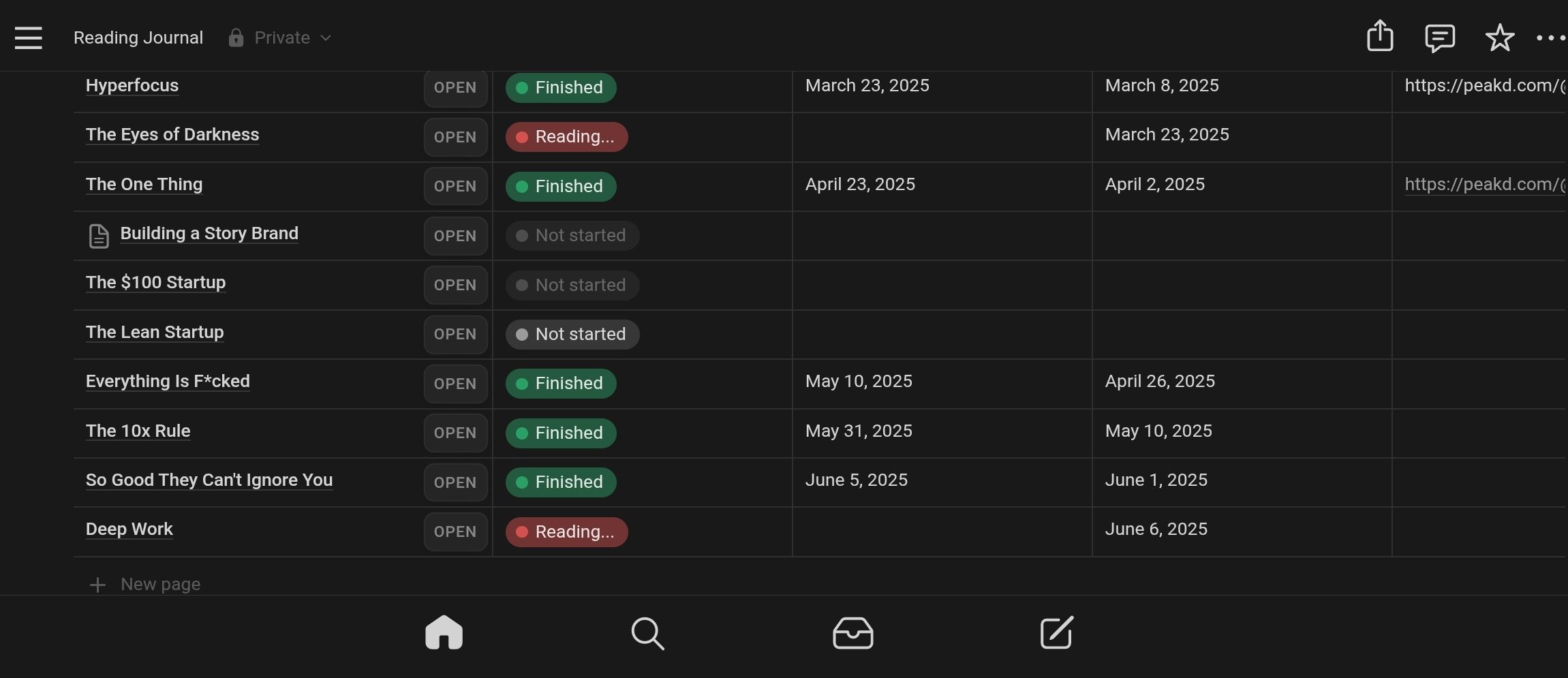The image size is (1568, 678).
Task: Open the hamburger sidebar menu
Action: pyautogui.click(x=29, y=37)
